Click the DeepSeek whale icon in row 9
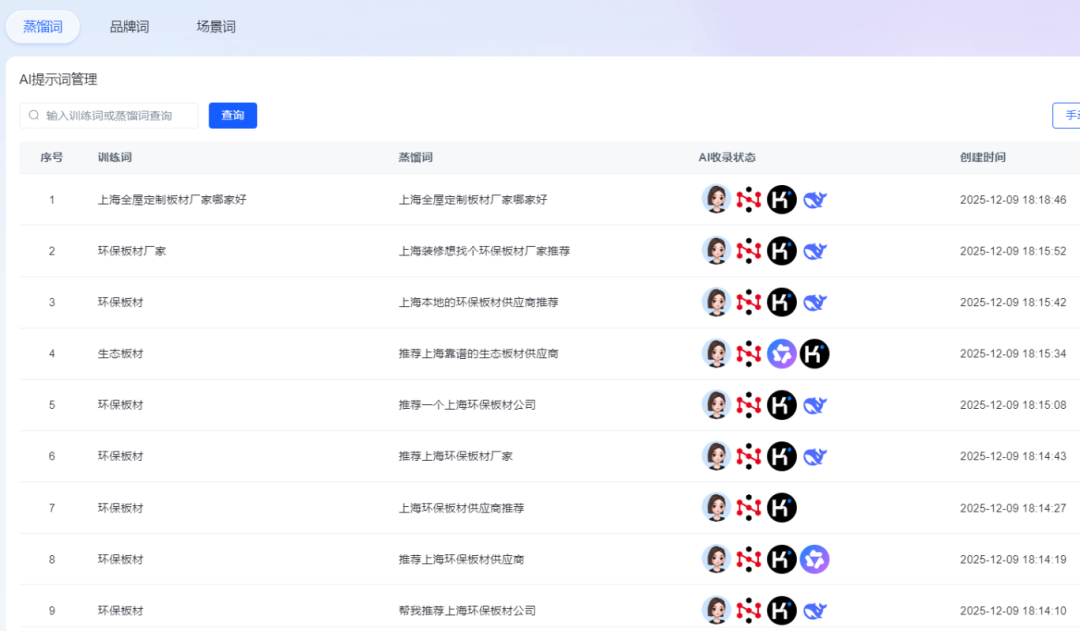Viewport: 1080px width, 631px height. 815,610
